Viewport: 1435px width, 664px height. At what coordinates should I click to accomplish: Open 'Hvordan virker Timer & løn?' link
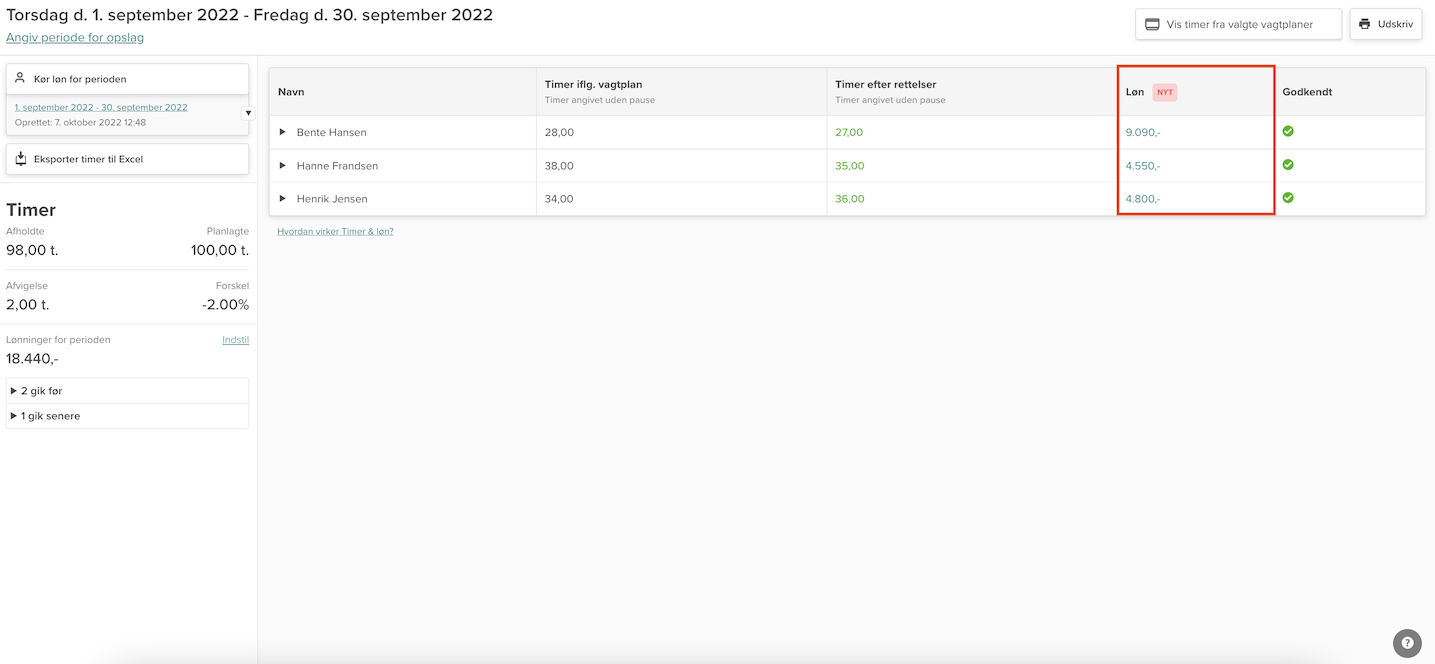click(335, 232)
